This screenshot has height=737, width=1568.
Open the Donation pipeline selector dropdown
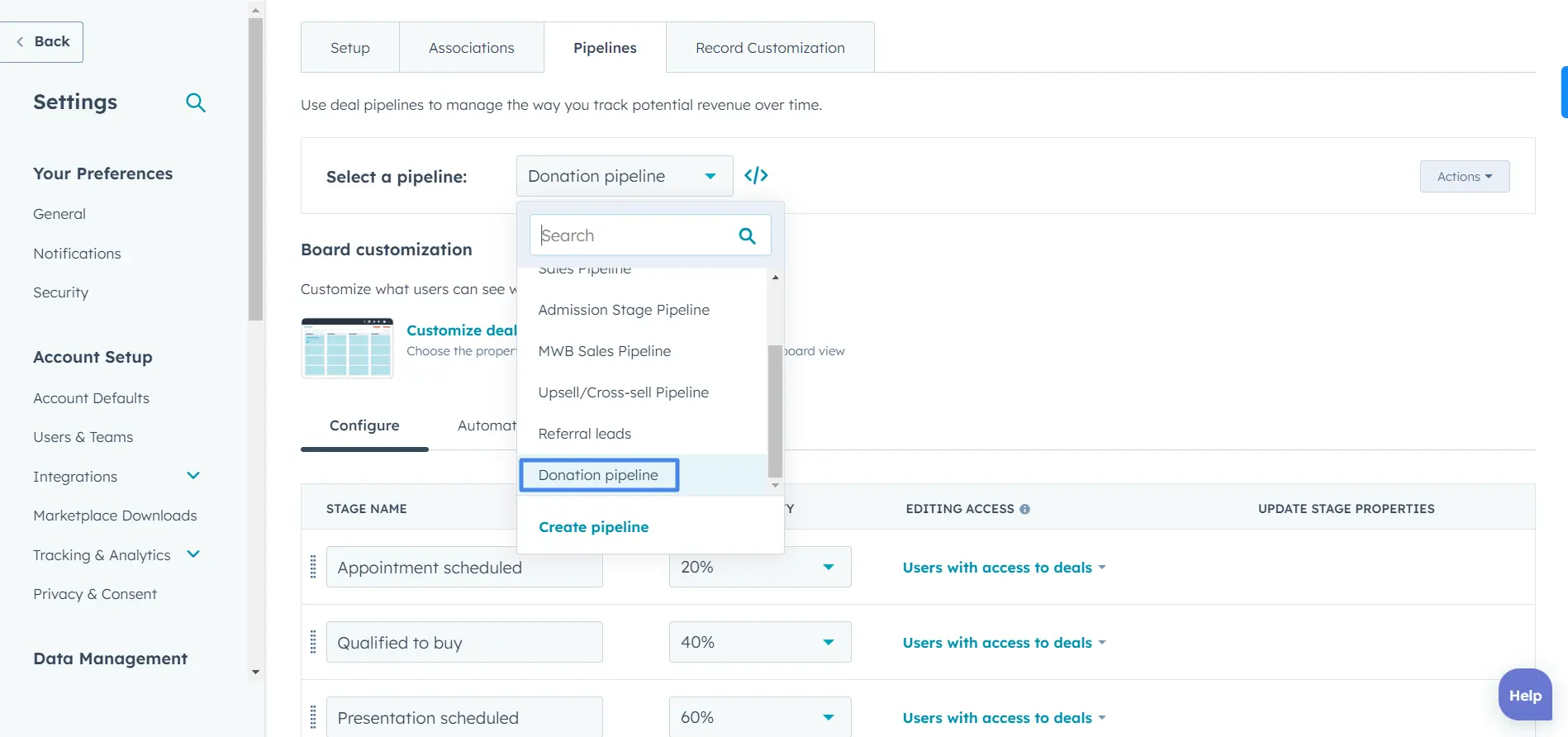tap(624, 176)
